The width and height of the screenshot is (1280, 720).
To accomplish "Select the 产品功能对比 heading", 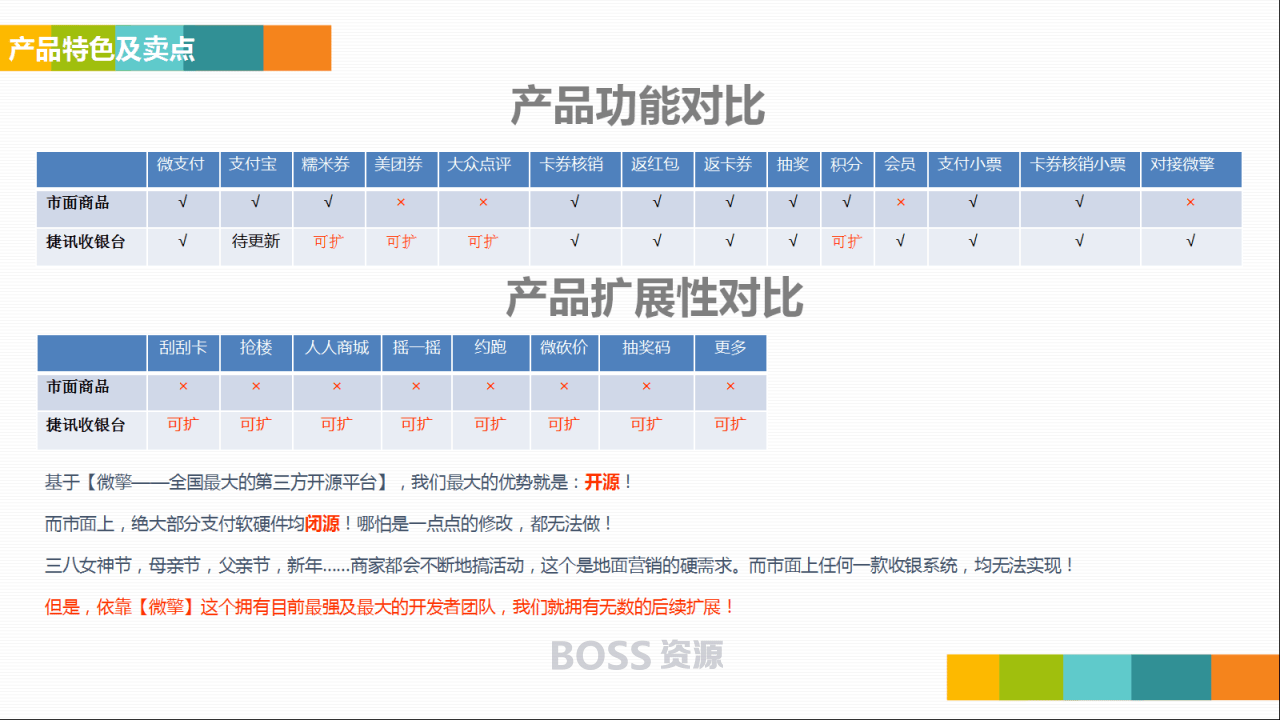I will pyautogui.click(x=638, y=106).
